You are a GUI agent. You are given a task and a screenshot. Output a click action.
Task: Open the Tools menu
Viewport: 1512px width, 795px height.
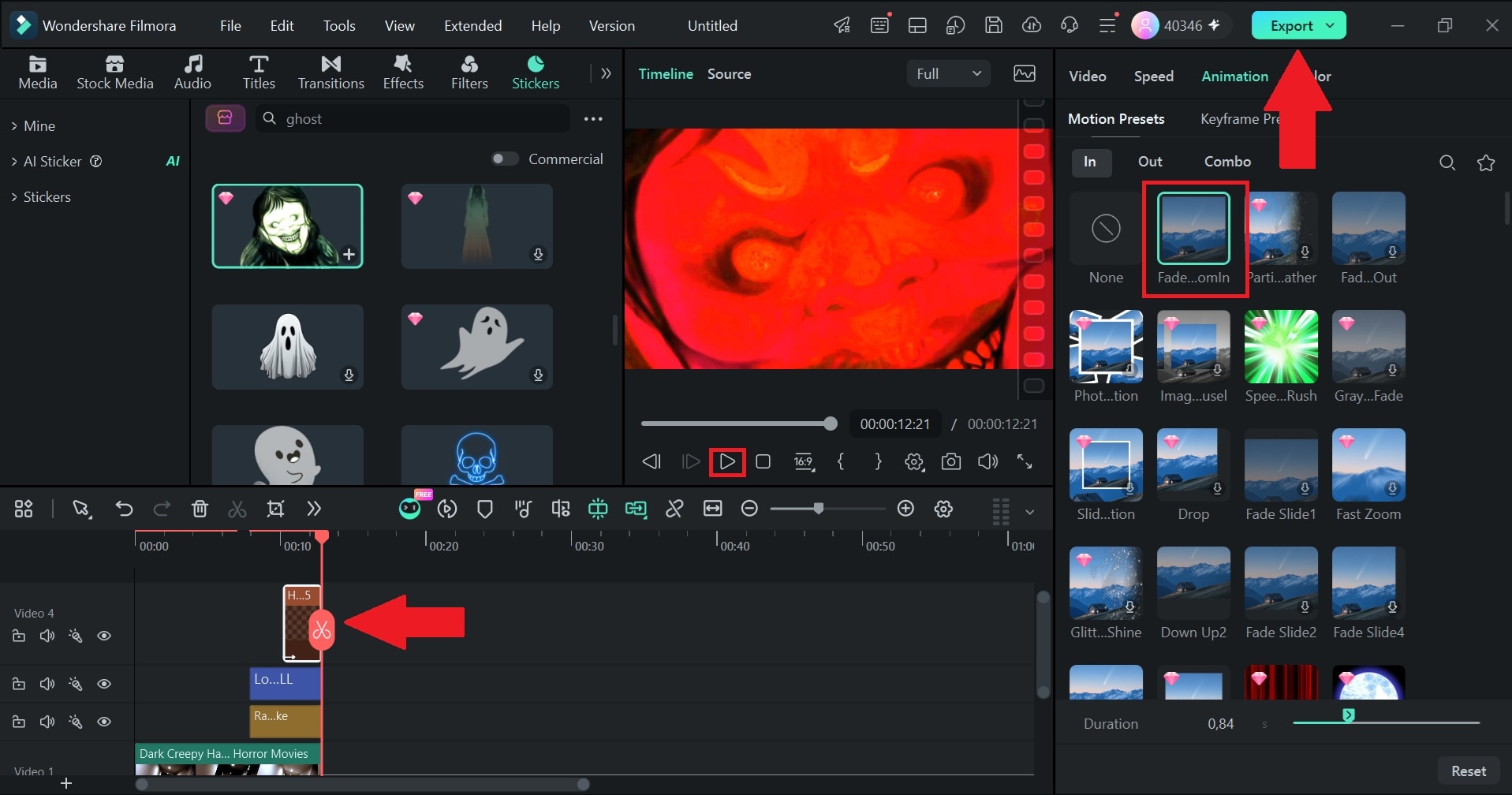point(339,25)
